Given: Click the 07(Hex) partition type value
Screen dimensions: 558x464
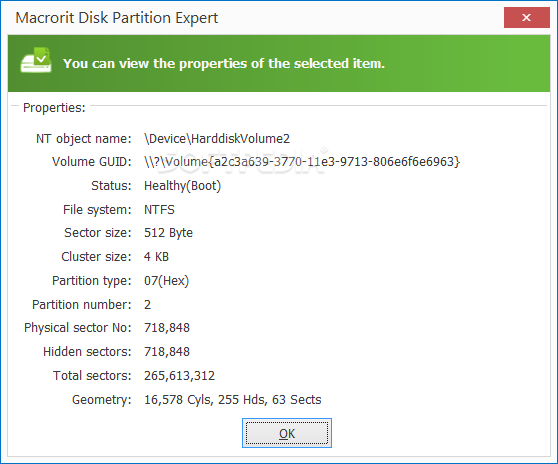Looking at the screenshot, I should 166,281.
